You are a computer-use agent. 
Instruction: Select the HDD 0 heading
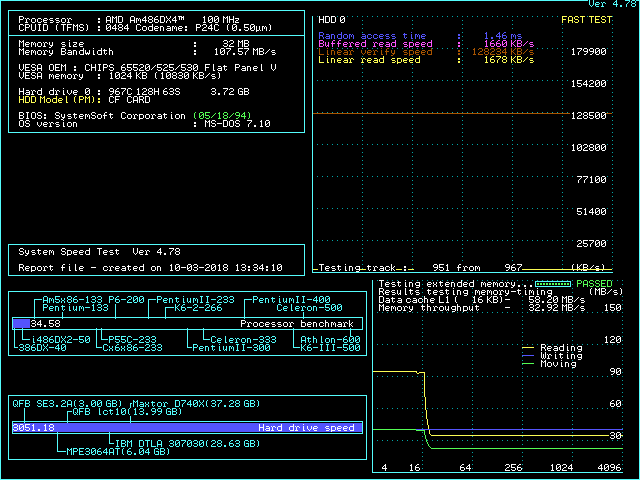pyautogui.click(x=332, y=19)
